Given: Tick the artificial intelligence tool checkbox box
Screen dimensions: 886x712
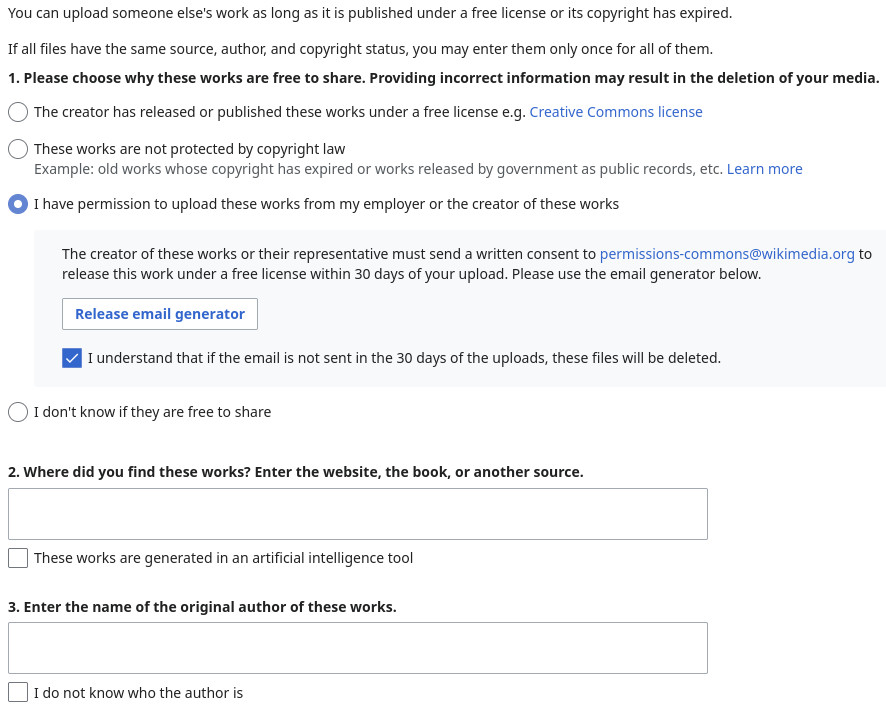Looking at the screenshot, I should pos(18,558).
